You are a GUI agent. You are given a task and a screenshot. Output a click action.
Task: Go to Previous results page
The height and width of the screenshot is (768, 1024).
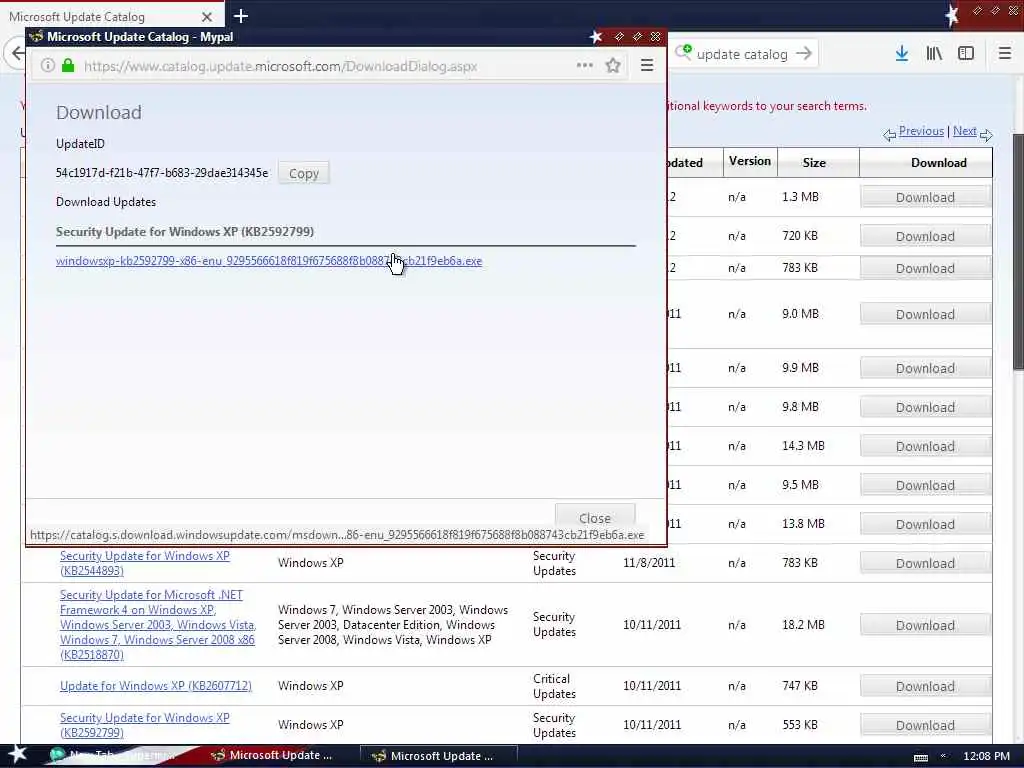(921, 131)
